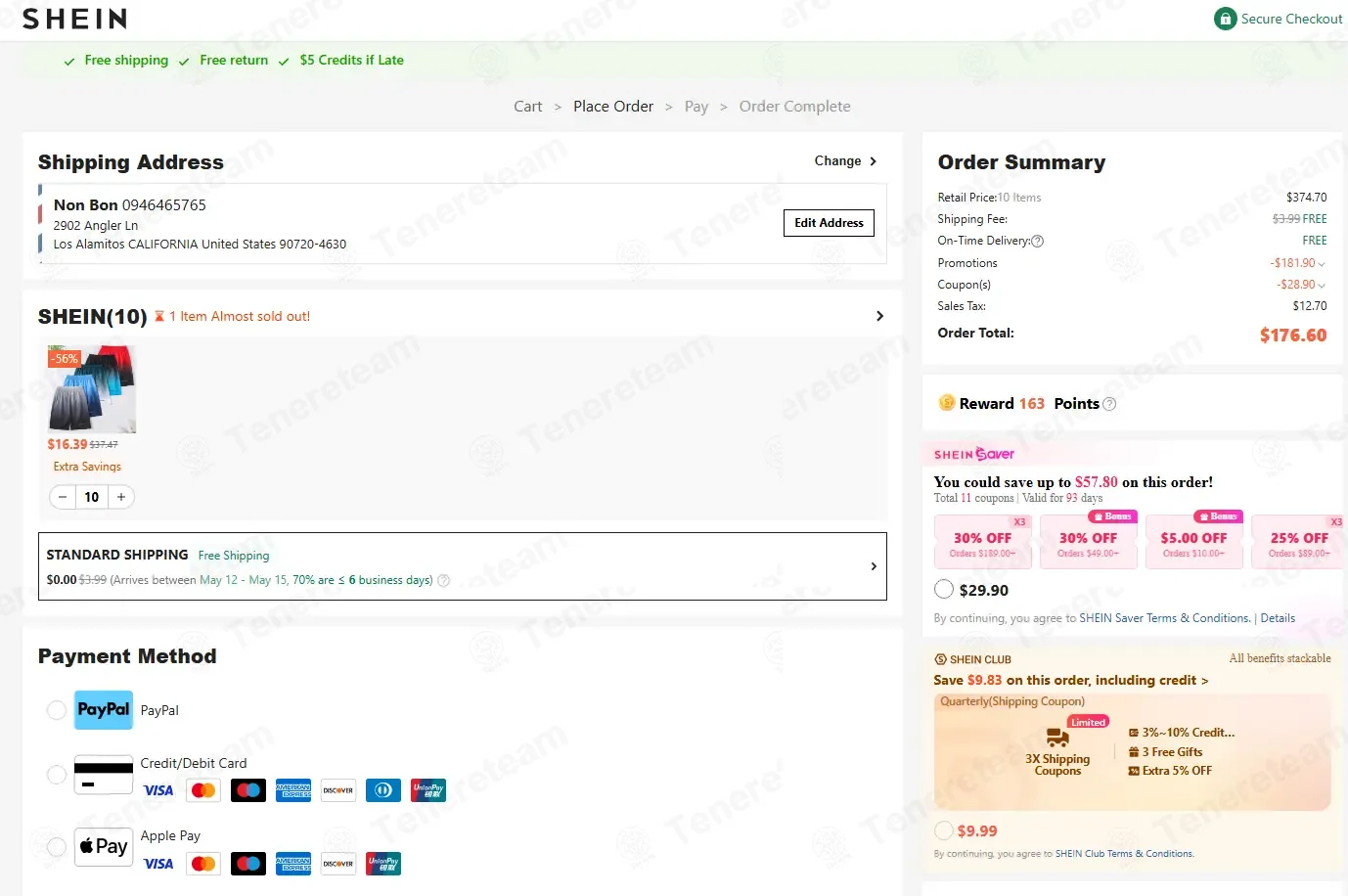
Task: Decrease item quantity with minus button
Action: [x=63, y=497]
